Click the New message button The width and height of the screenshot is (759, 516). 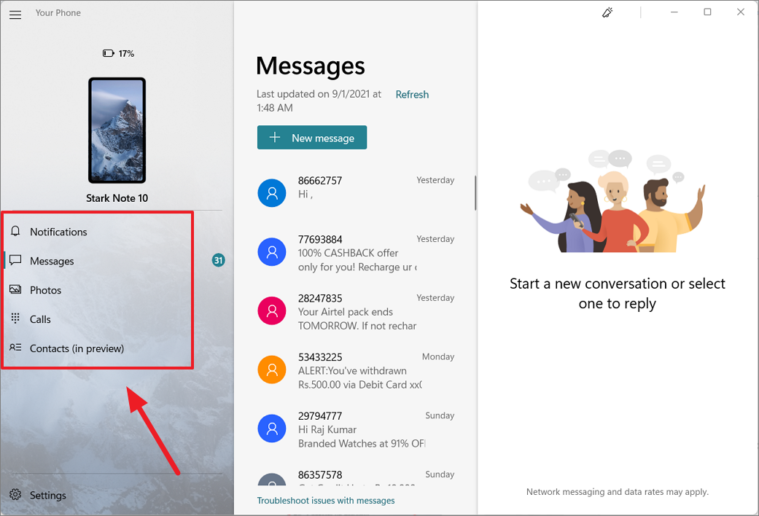click(312, 137)
